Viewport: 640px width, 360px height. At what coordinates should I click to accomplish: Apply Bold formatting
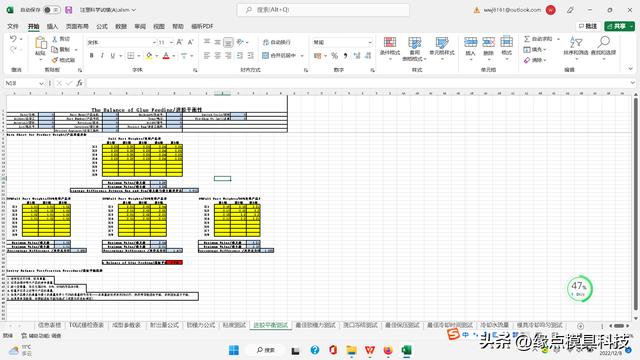pyautogui.click(x=91, y=56)
